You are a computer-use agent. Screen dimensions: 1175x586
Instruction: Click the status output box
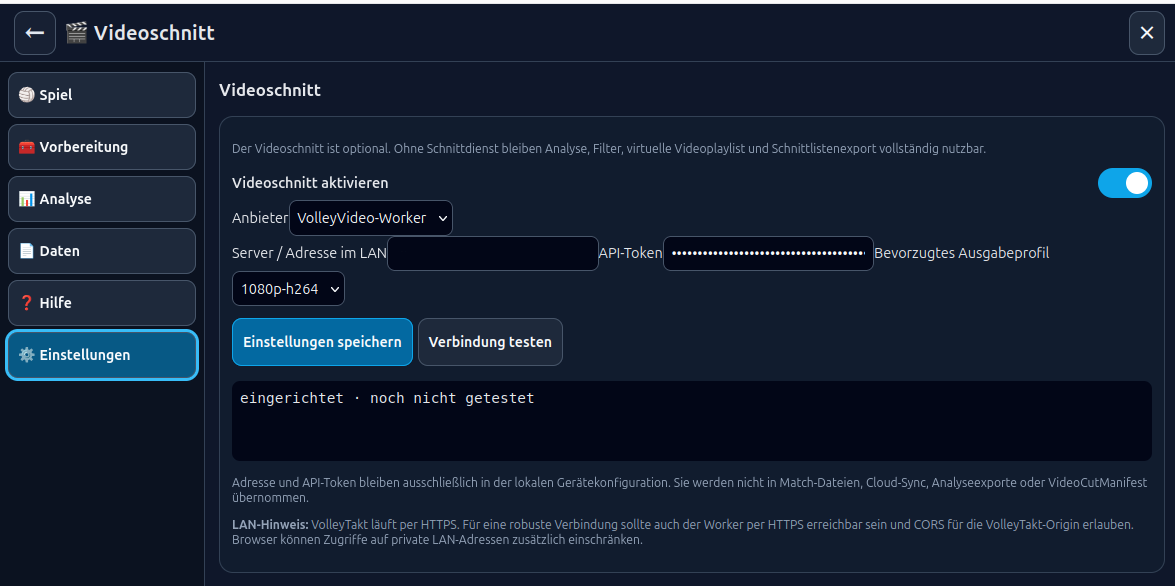(692, 420)
